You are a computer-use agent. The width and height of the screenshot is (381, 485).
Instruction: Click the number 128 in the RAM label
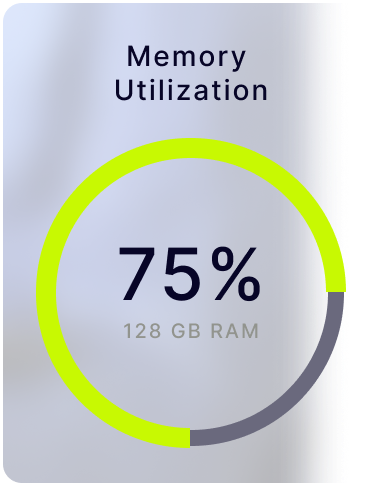(143, 331)
